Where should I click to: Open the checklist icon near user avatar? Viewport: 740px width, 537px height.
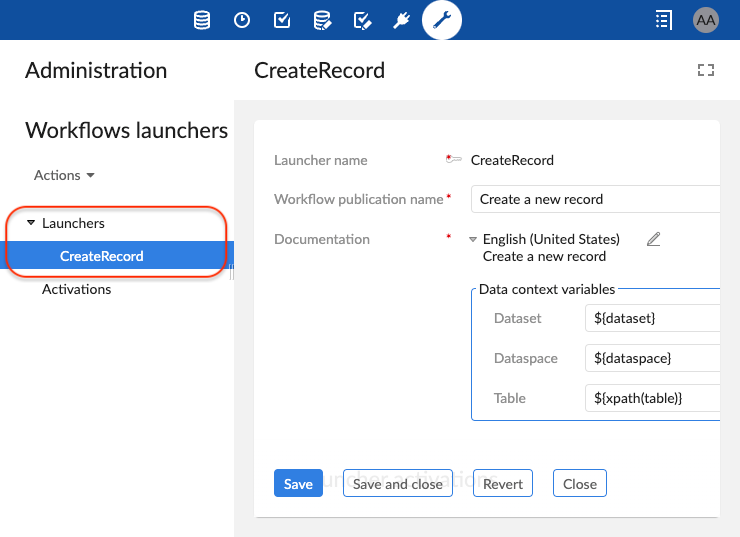pos(663,20)
